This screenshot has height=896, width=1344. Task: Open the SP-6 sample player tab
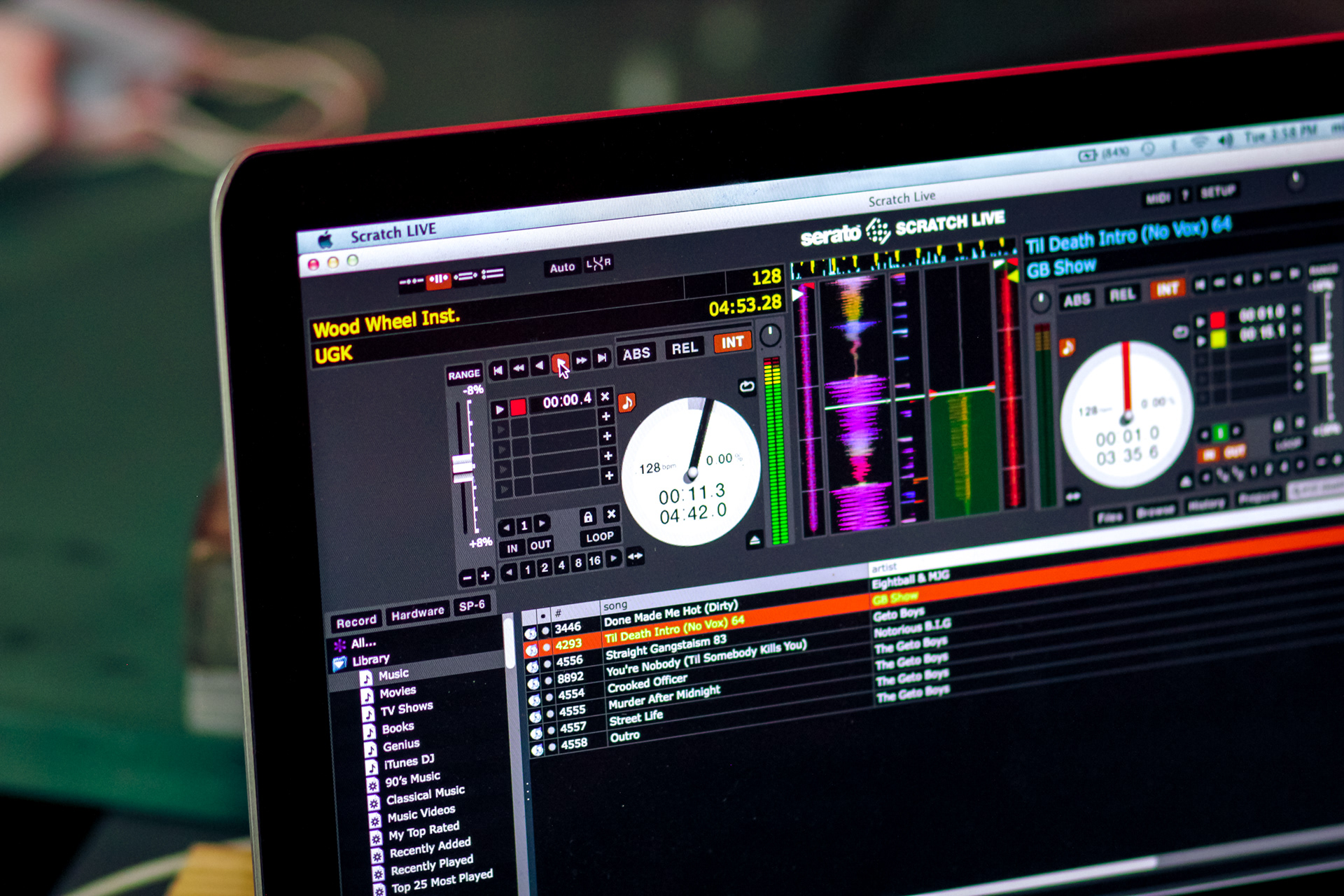[472, 605]
